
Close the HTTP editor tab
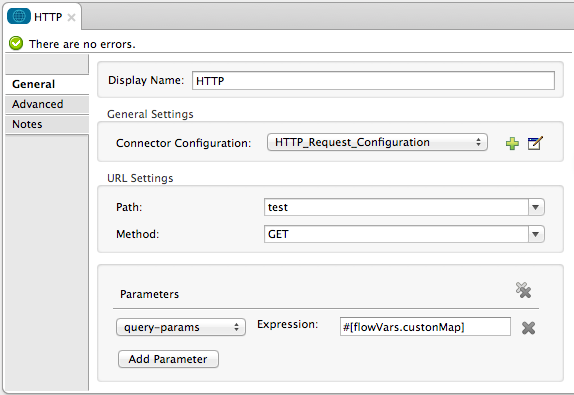coord(71,17)
